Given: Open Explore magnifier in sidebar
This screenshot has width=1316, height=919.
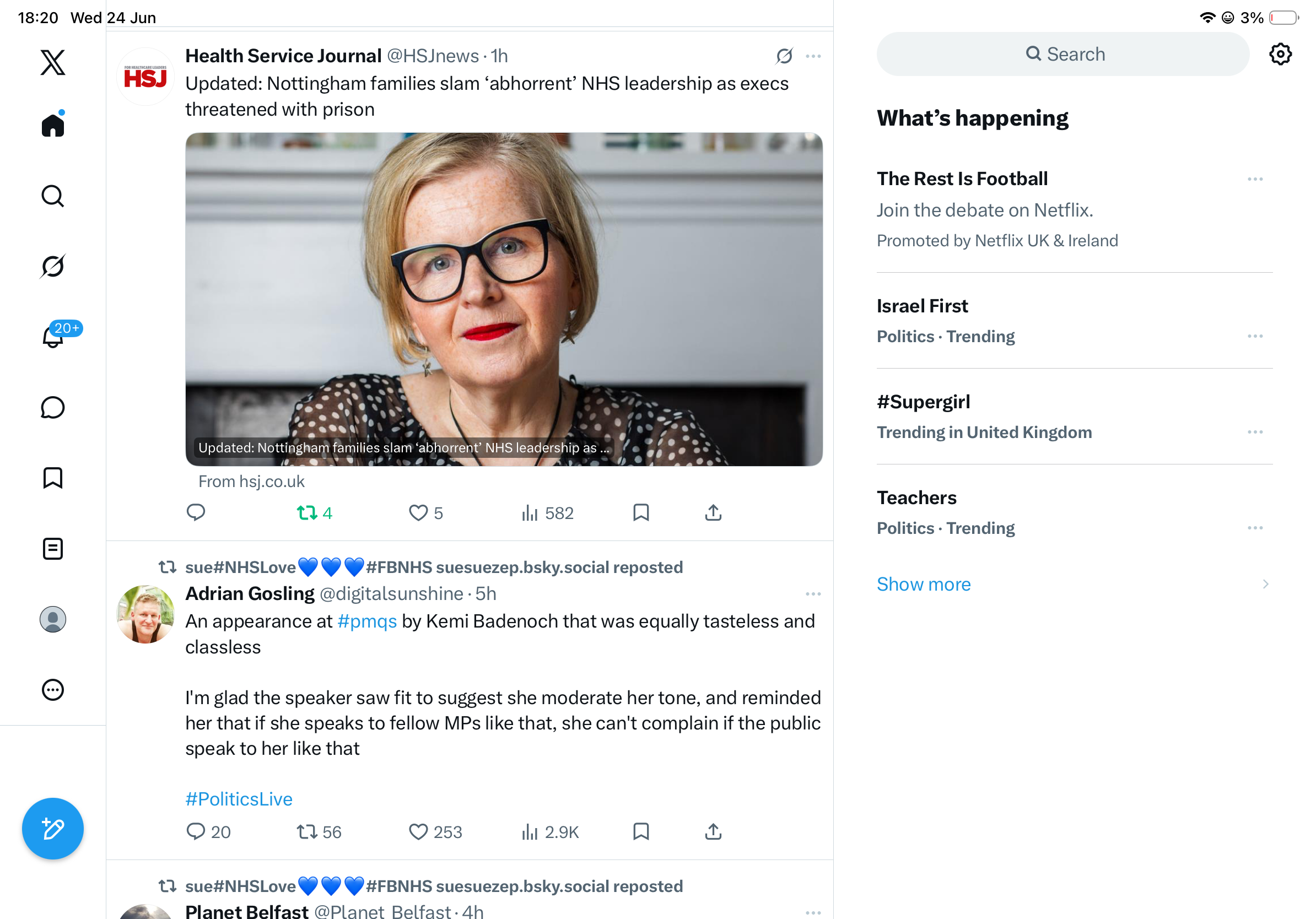Looking at the screenshot, I should [x=53, y=196].
